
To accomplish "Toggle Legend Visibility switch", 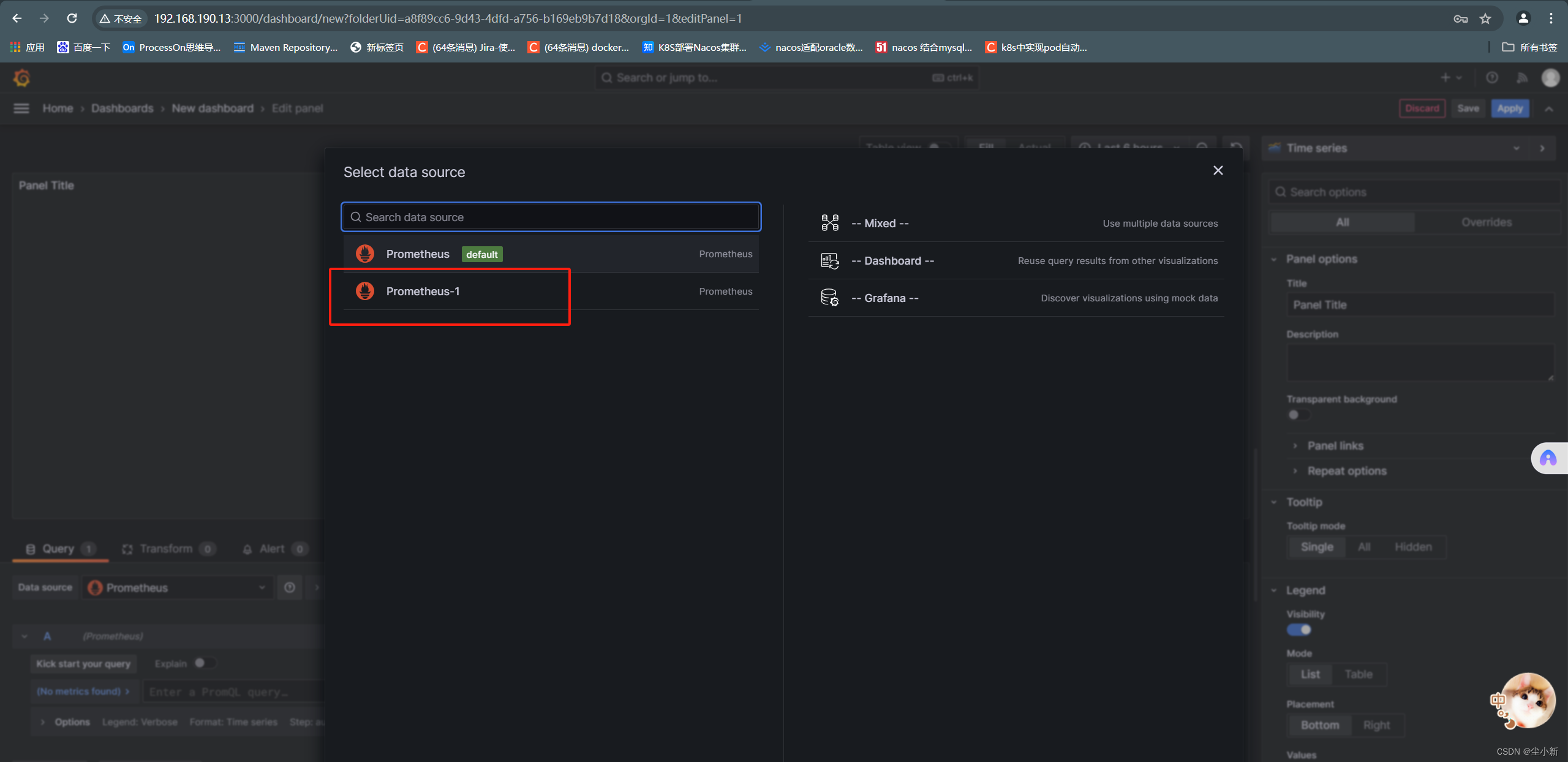I will coord(1298,630).
